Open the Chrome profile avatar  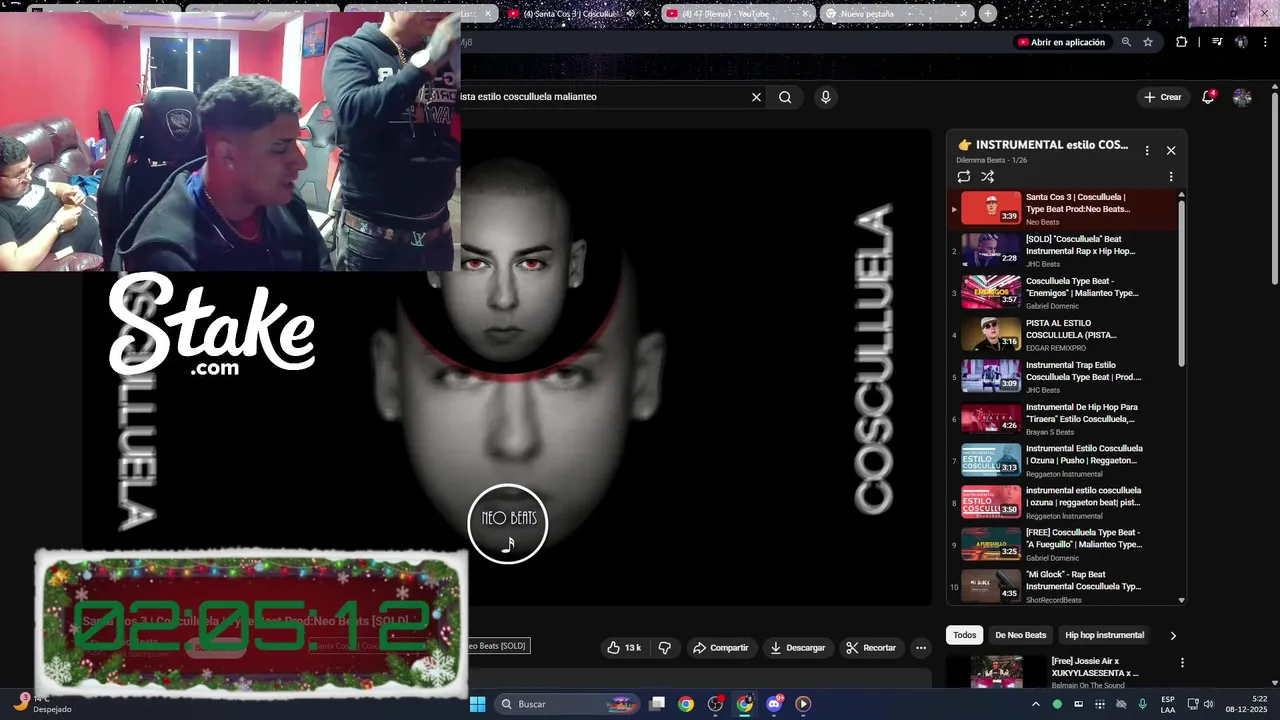click(1241, 42)
